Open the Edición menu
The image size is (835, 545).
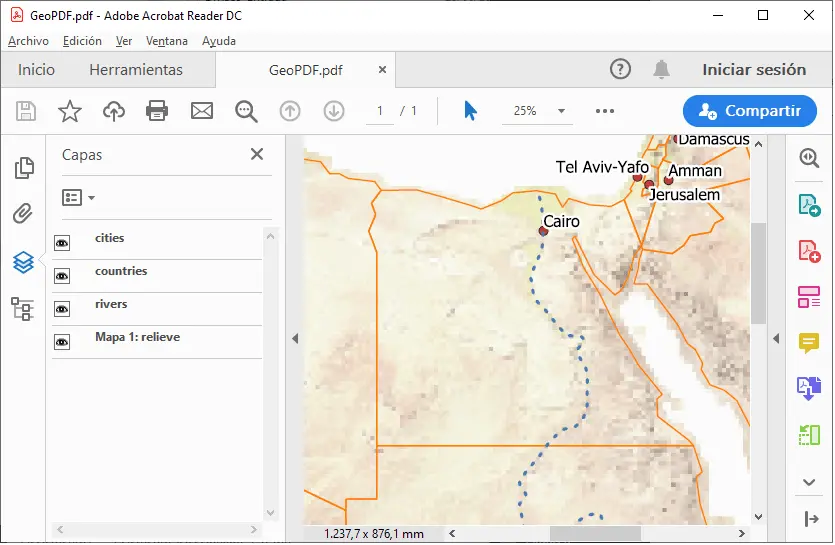click(82, 41)
